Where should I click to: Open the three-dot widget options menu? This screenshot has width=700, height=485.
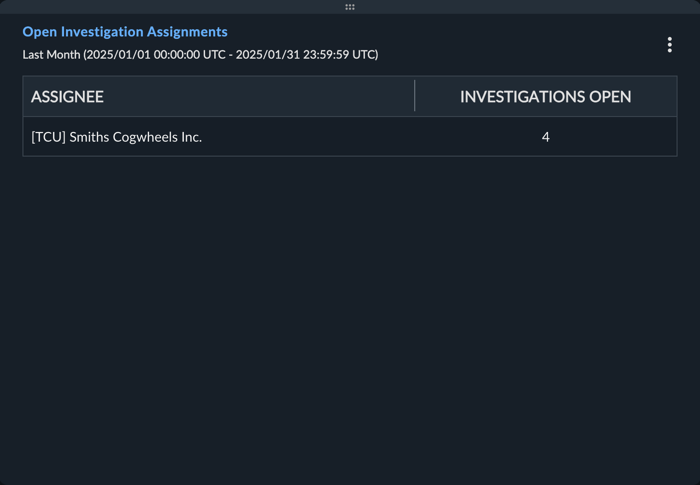[x=669, y=45]
